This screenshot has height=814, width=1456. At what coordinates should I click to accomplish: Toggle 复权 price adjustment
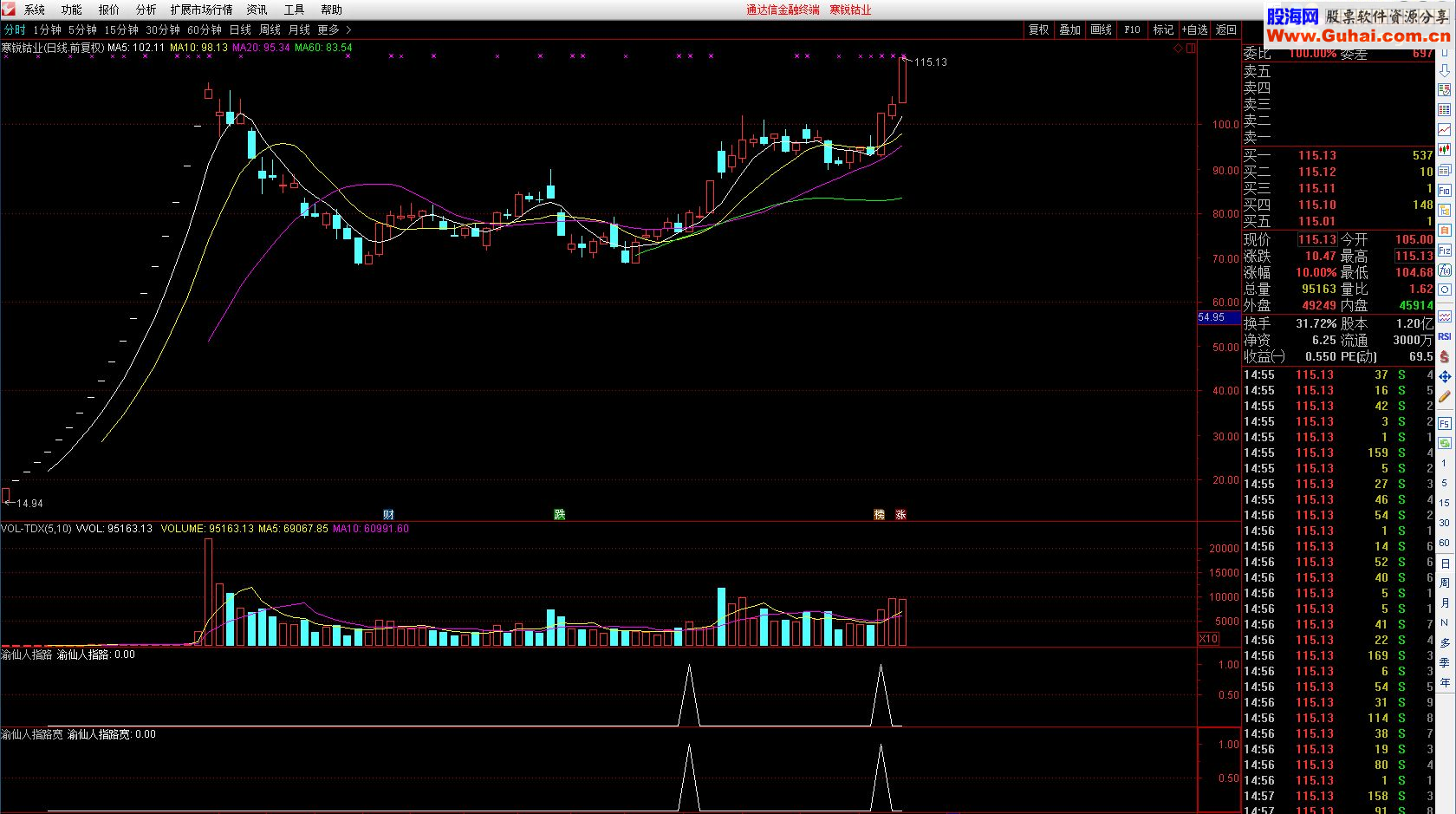[1038, 29]
